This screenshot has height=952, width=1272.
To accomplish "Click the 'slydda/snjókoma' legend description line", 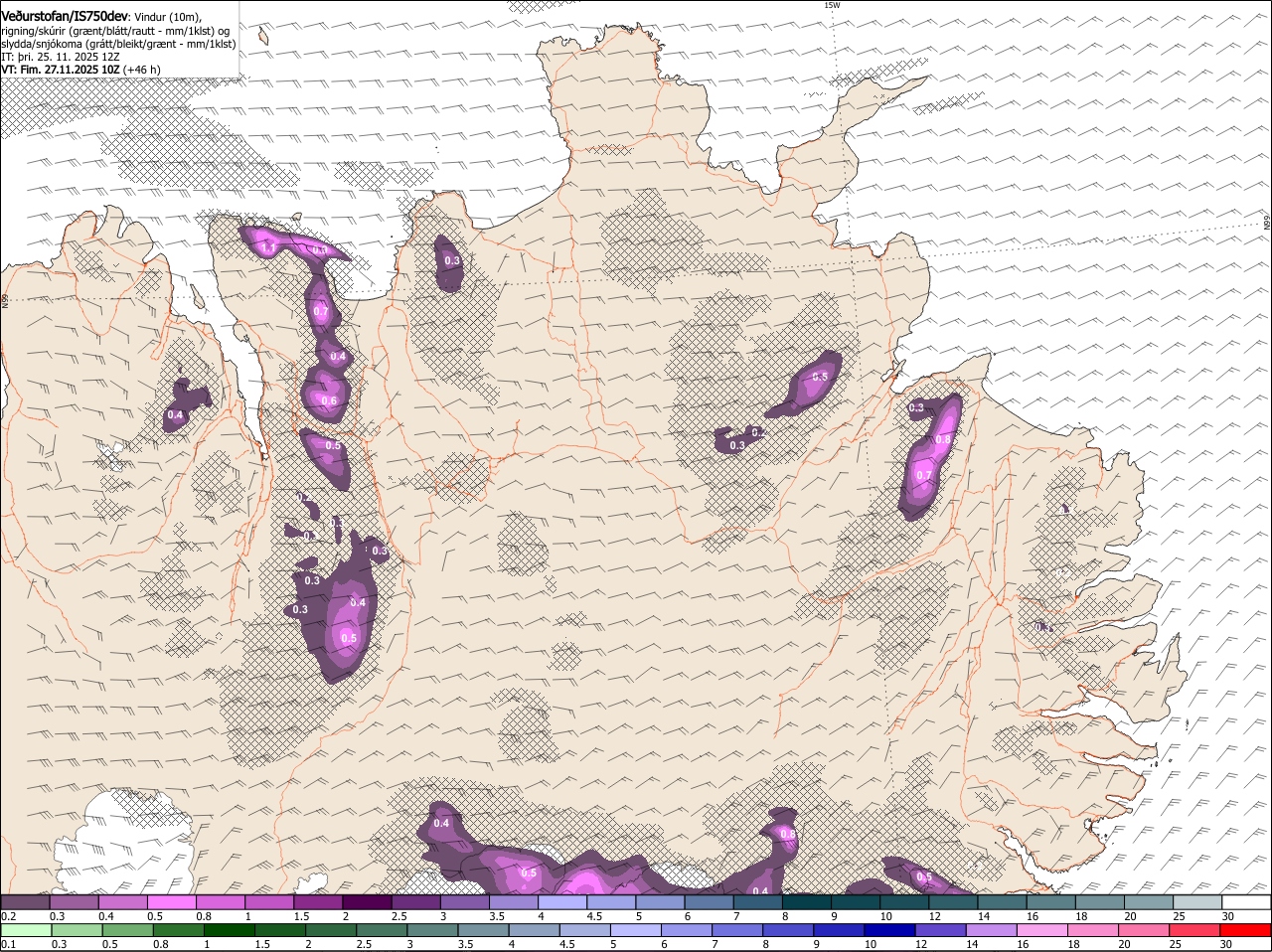I will coord(118,44).
